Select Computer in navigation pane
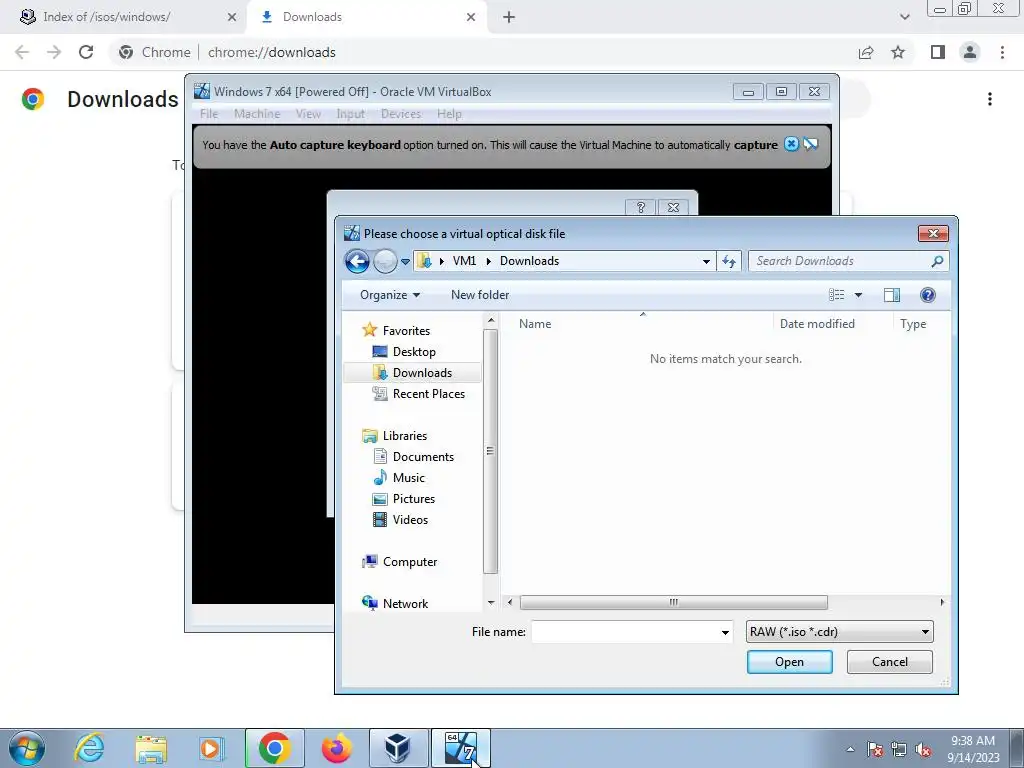 409,562
